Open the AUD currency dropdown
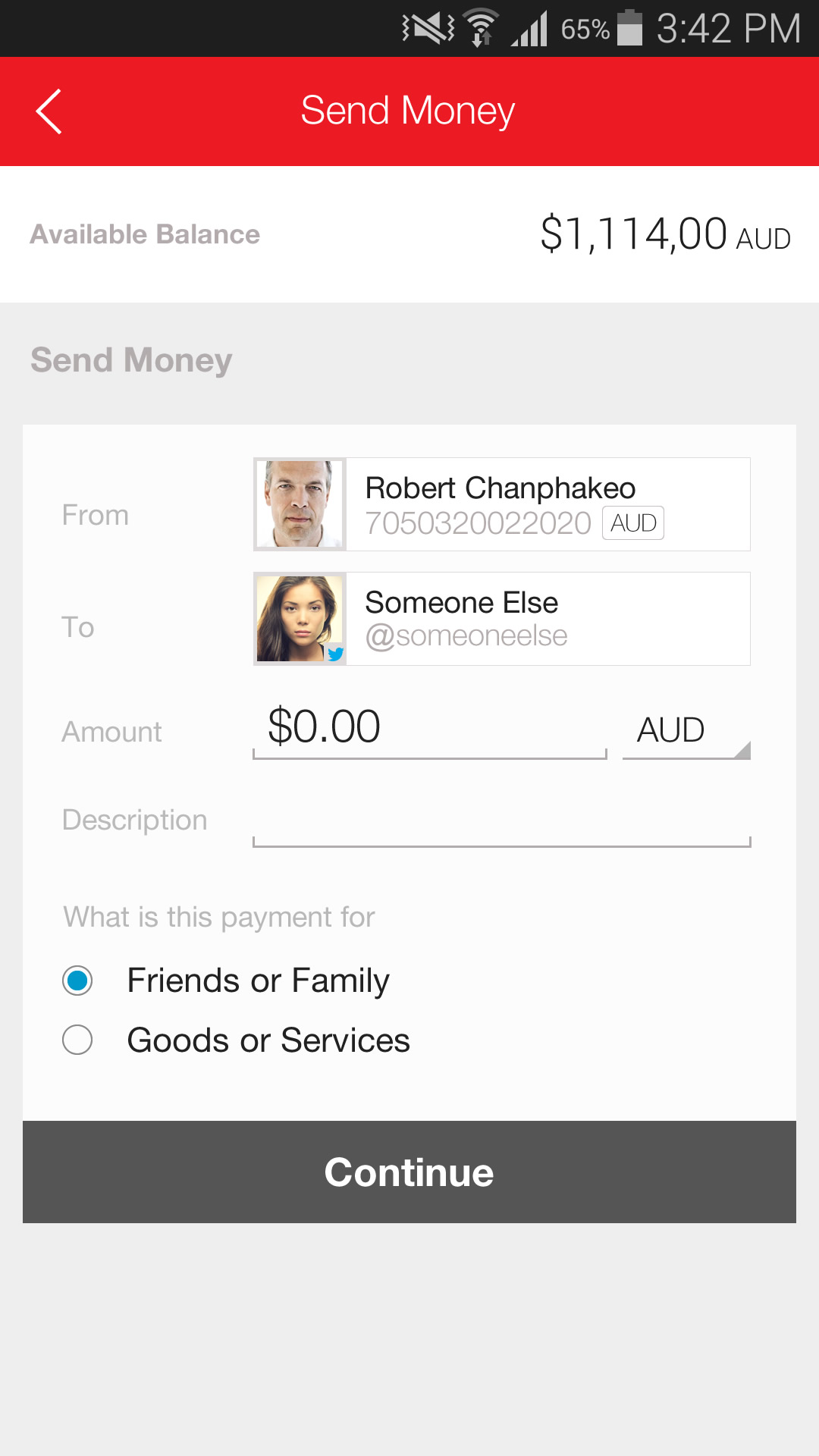The width and height of the screenshot is (819, 1456). tap(686, 731)
